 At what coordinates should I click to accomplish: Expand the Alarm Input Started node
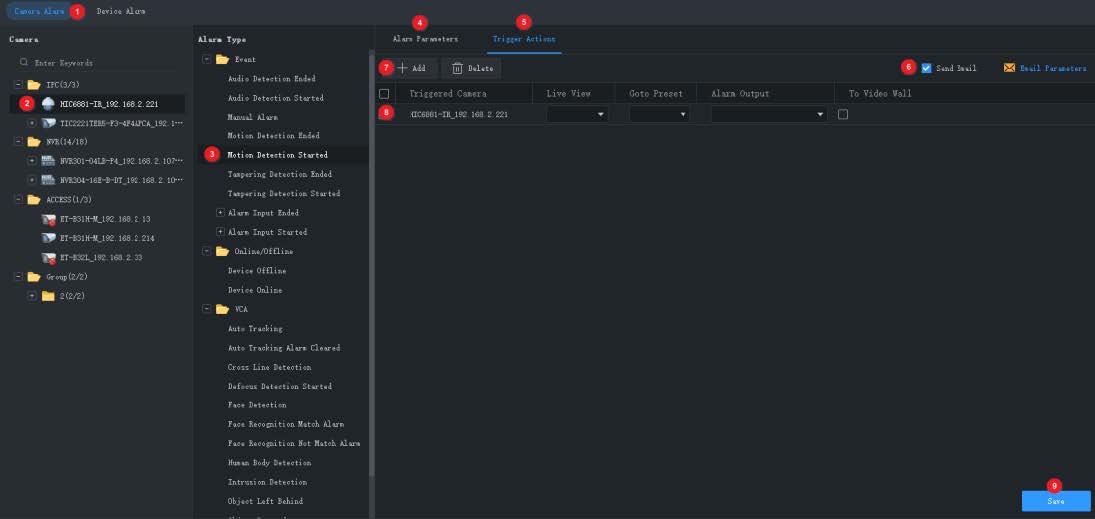pyautogui.click(x=221, y=232)
